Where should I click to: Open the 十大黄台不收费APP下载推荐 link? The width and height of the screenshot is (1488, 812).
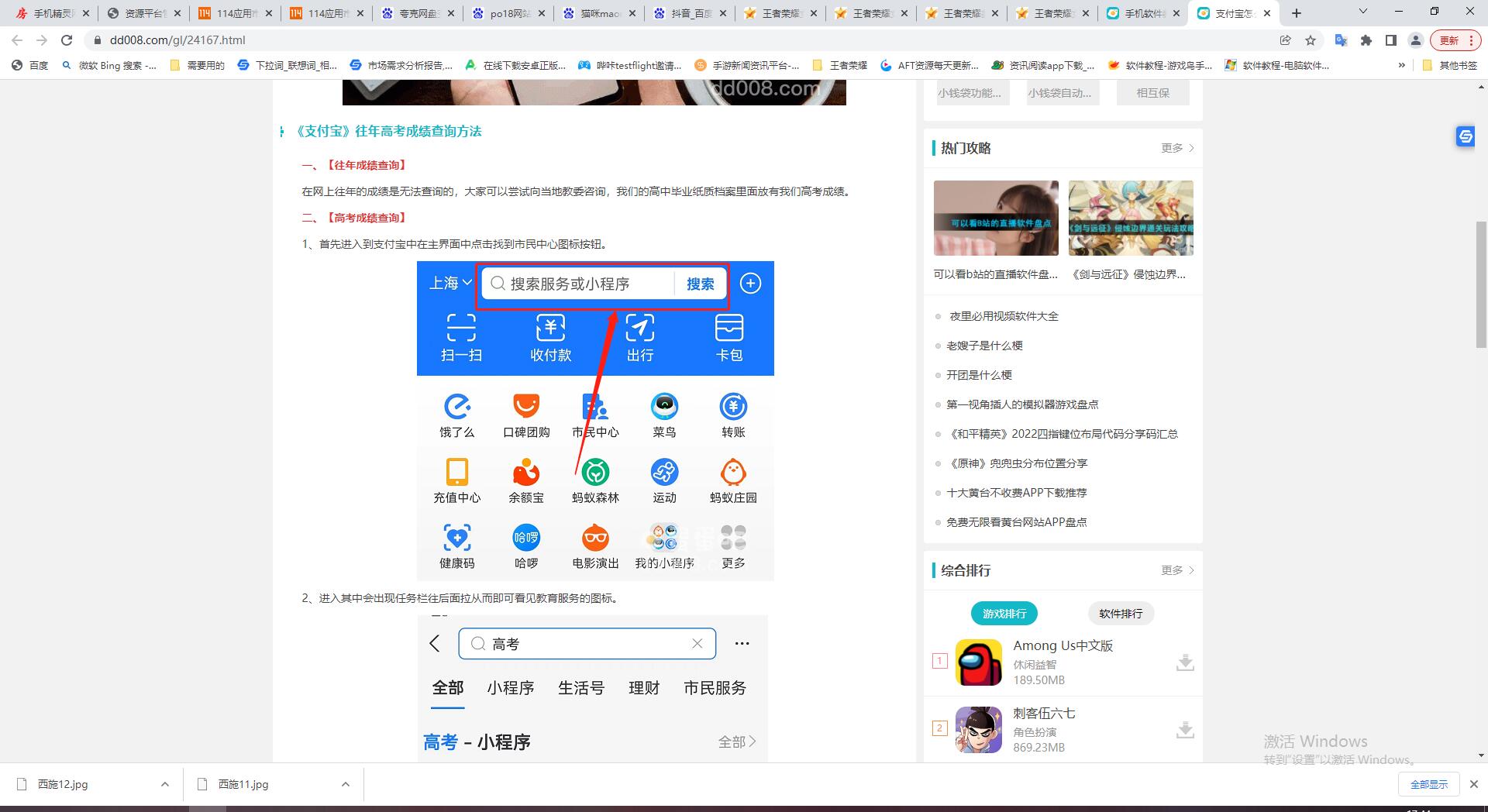(x=1016, y=493)
